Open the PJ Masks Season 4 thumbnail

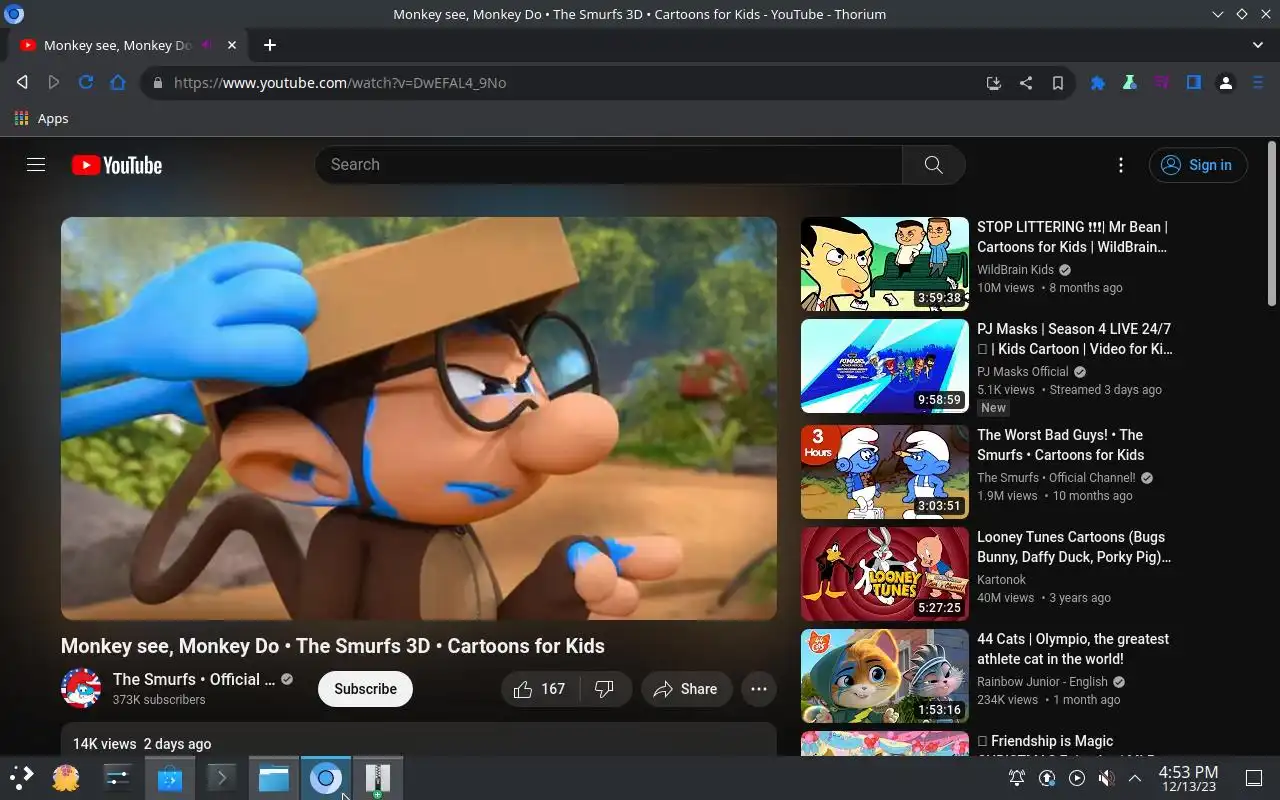[x=885, y=366]
